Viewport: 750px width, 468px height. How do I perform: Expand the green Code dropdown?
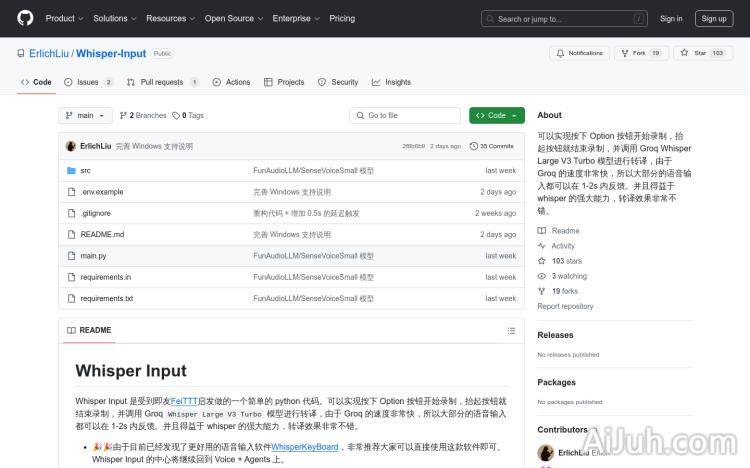[x=496, y=115]
